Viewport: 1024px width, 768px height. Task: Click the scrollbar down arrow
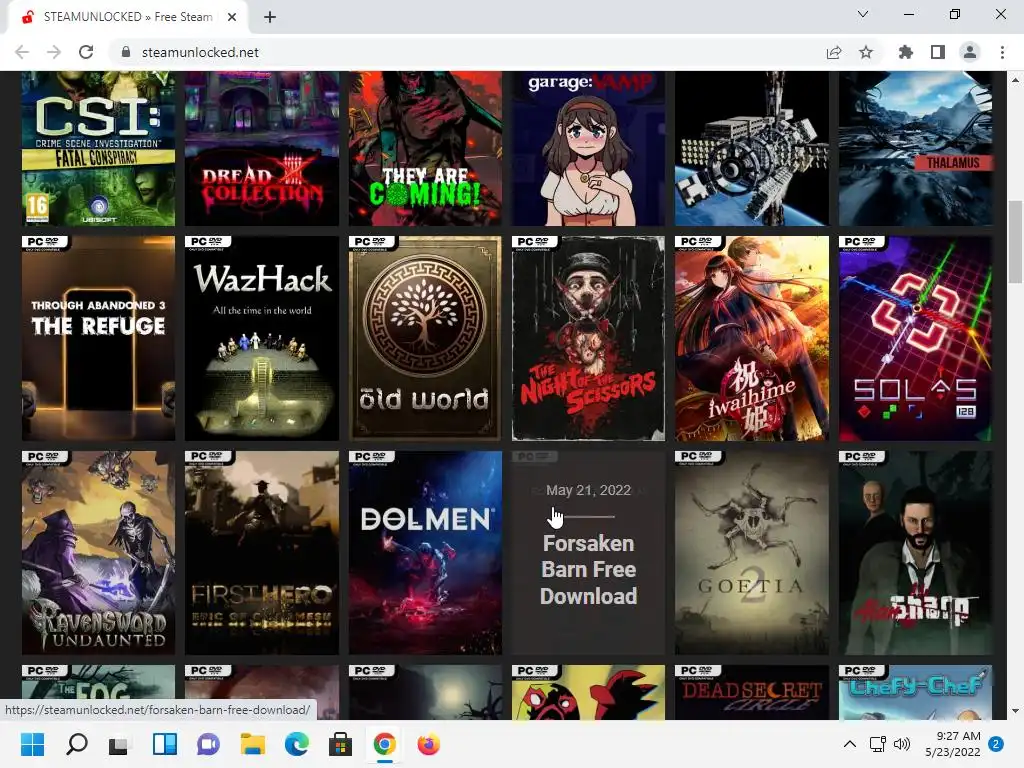(x=1015, y=711)
